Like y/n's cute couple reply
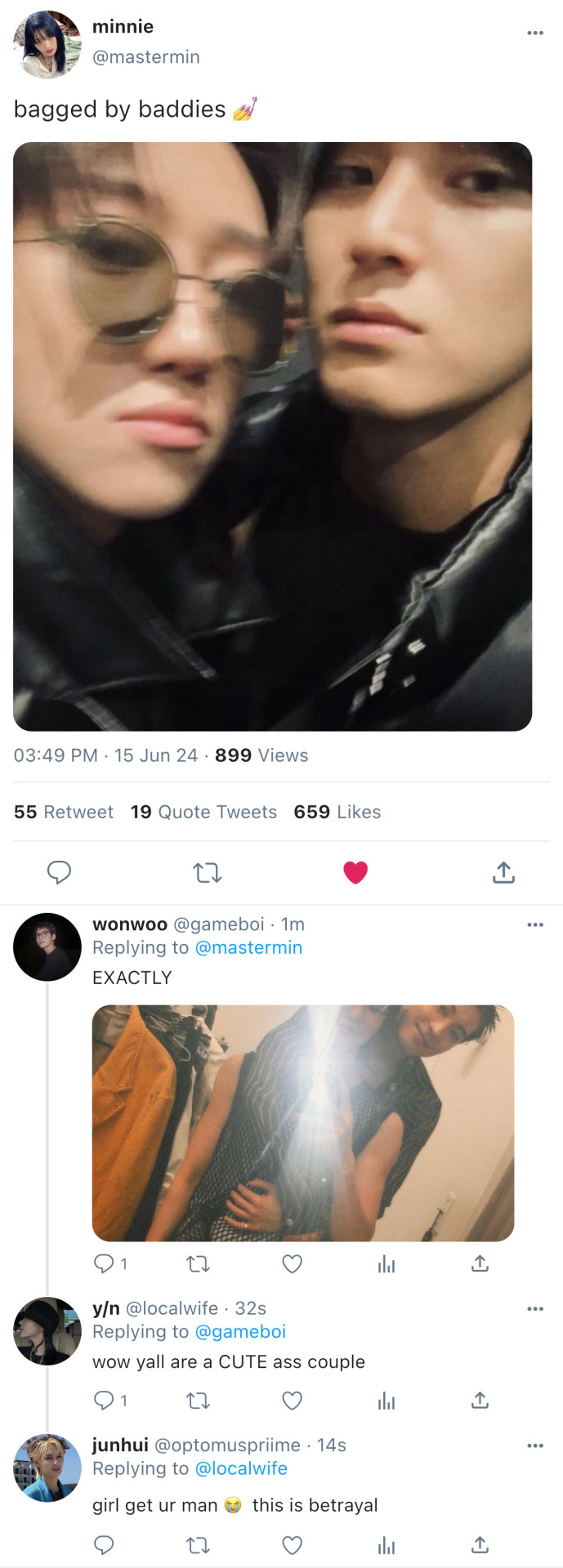This screenshot has height=1568, width=563. tap(292, 1401)
